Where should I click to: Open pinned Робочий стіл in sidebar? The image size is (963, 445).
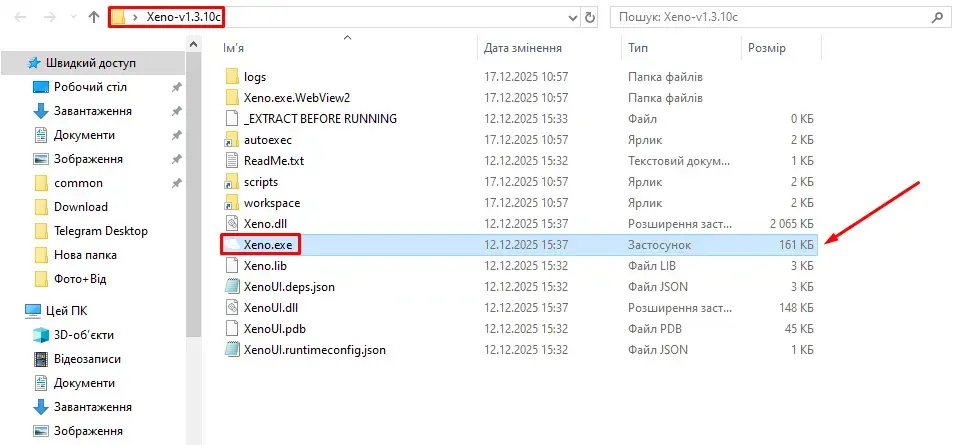pyautogui.click(x=90, y=87)
